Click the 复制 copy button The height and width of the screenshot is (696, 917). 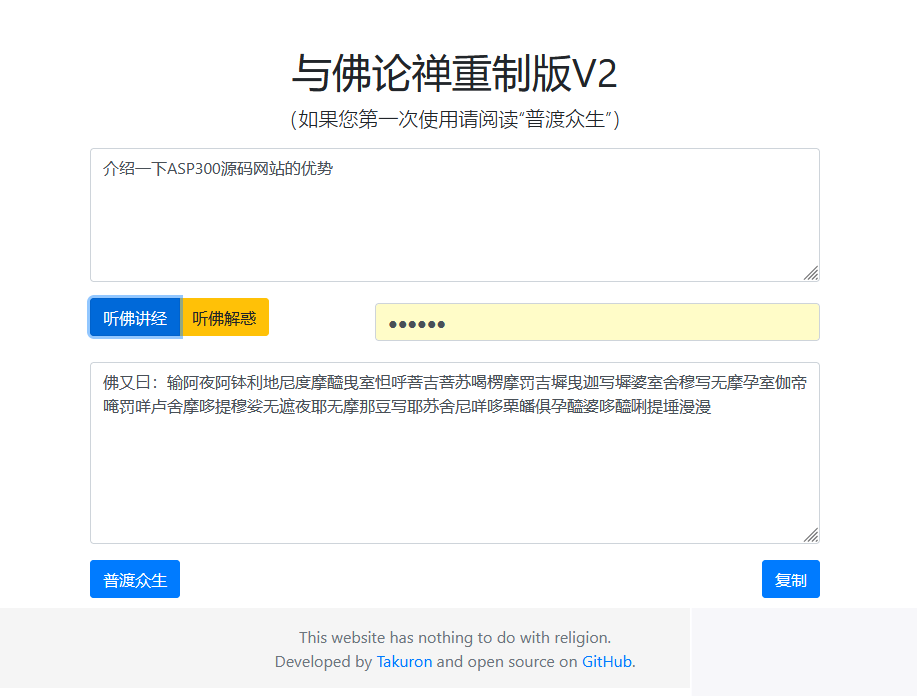point(790,578)
